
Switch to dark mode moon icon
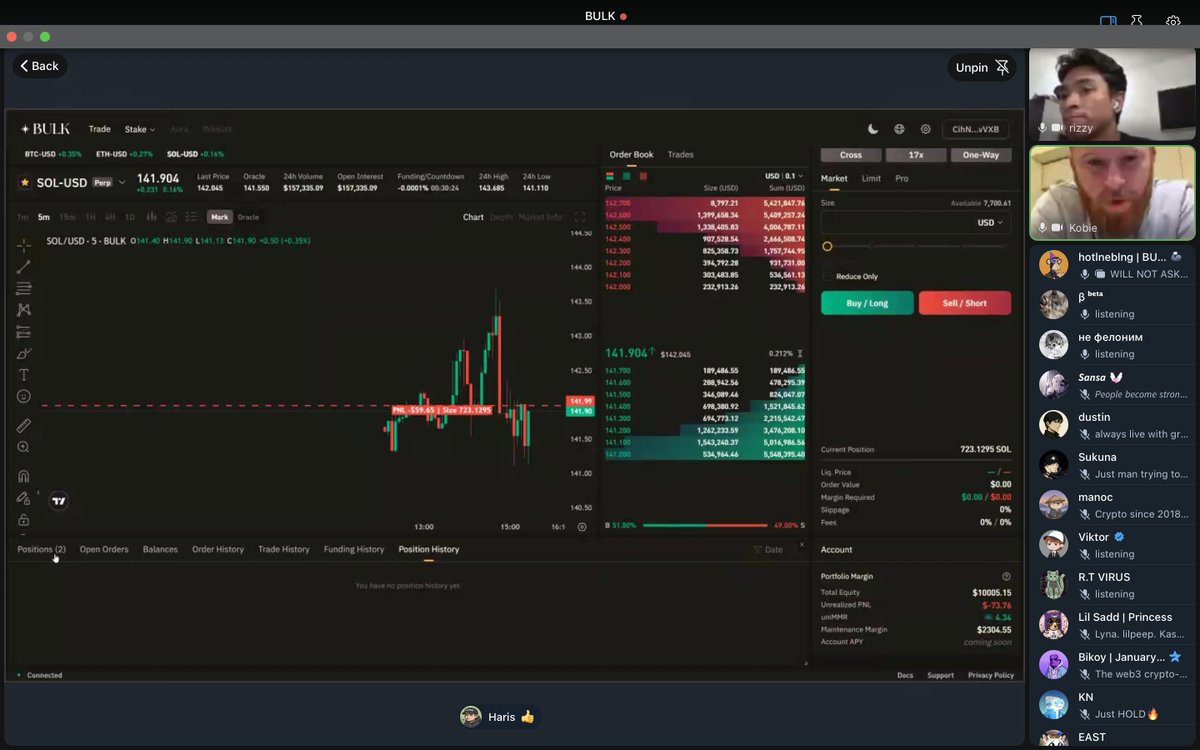pos(873,129)
